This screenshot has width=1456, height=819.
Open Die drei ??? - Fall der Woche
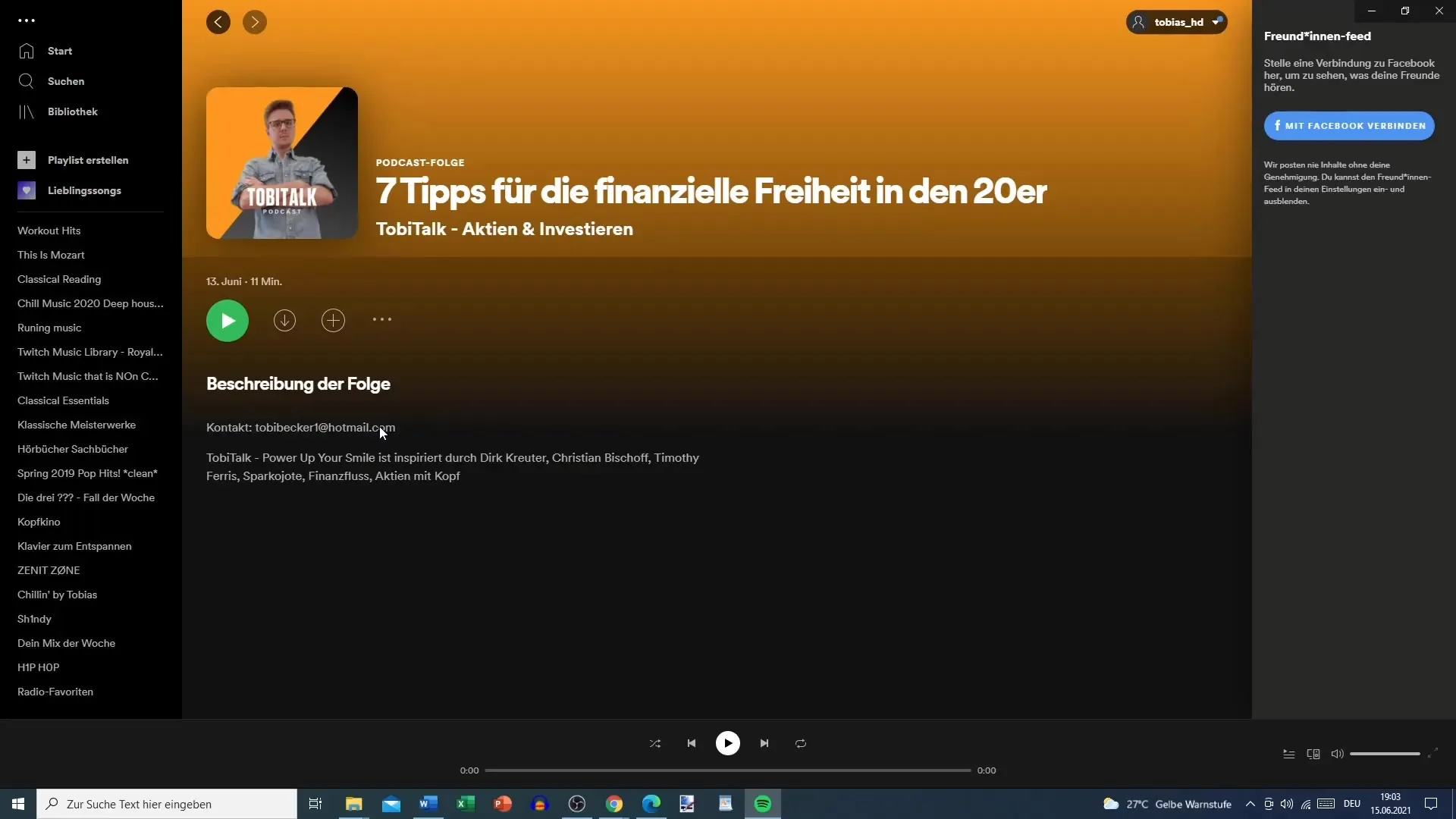(x=86, y=497)
